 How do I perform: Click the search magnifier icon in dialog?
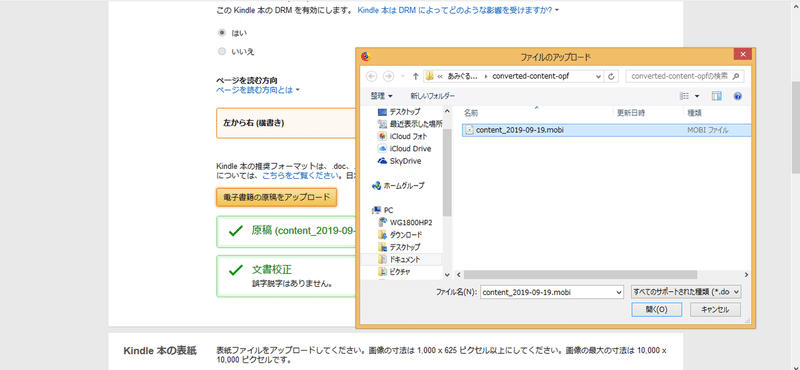point(735,77)
